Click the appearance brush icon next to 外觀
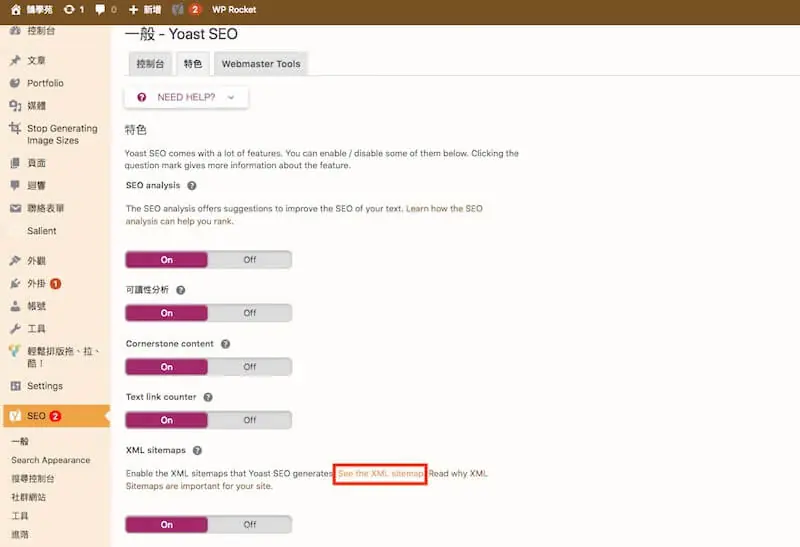 click(15, 261)
